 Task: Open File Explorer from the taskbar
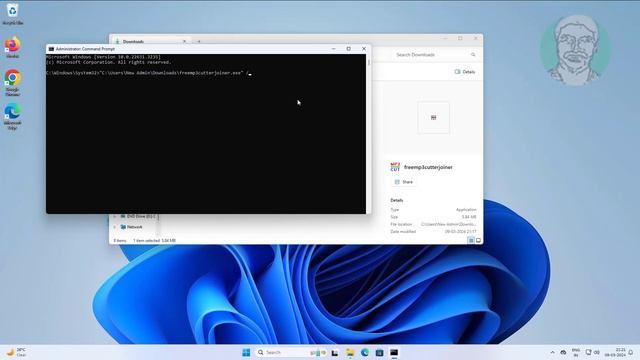click(350, 353)
